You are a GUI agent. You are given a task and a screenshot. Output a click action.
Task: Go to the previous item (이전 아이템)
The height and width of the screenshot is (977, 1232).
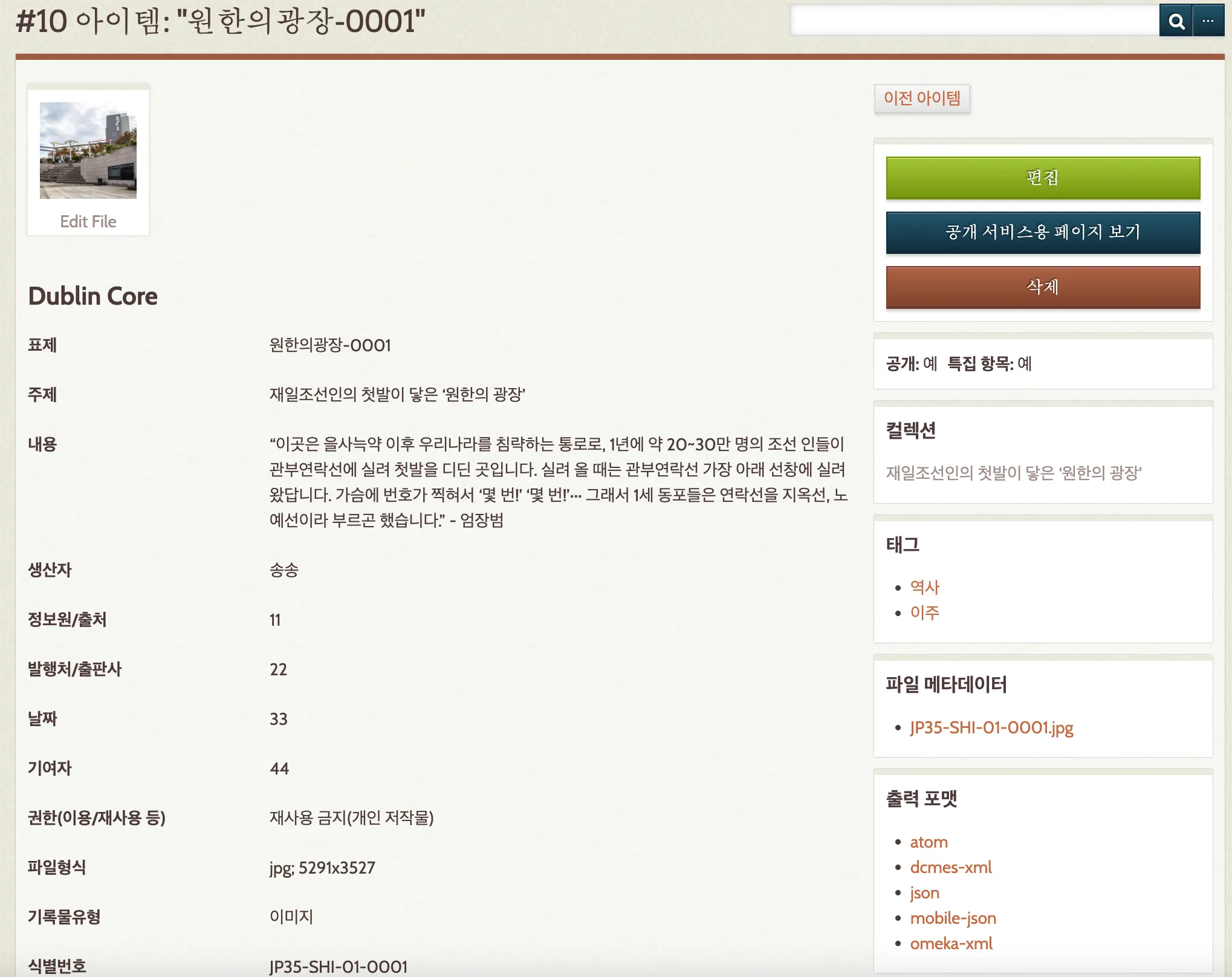(x=922, y=98)
